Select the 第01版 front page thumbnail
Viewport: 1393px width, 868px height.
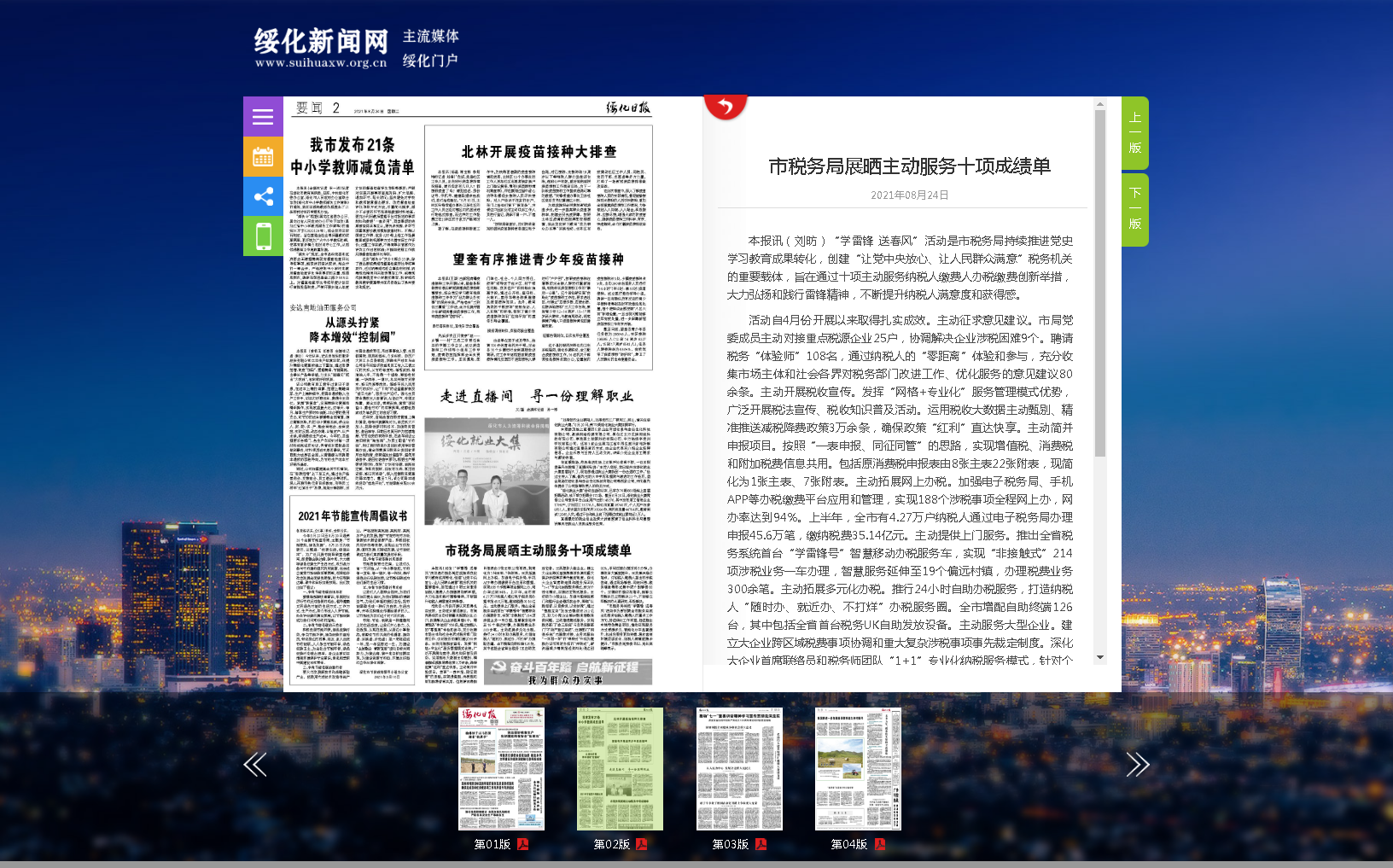(x=501, y=768)
